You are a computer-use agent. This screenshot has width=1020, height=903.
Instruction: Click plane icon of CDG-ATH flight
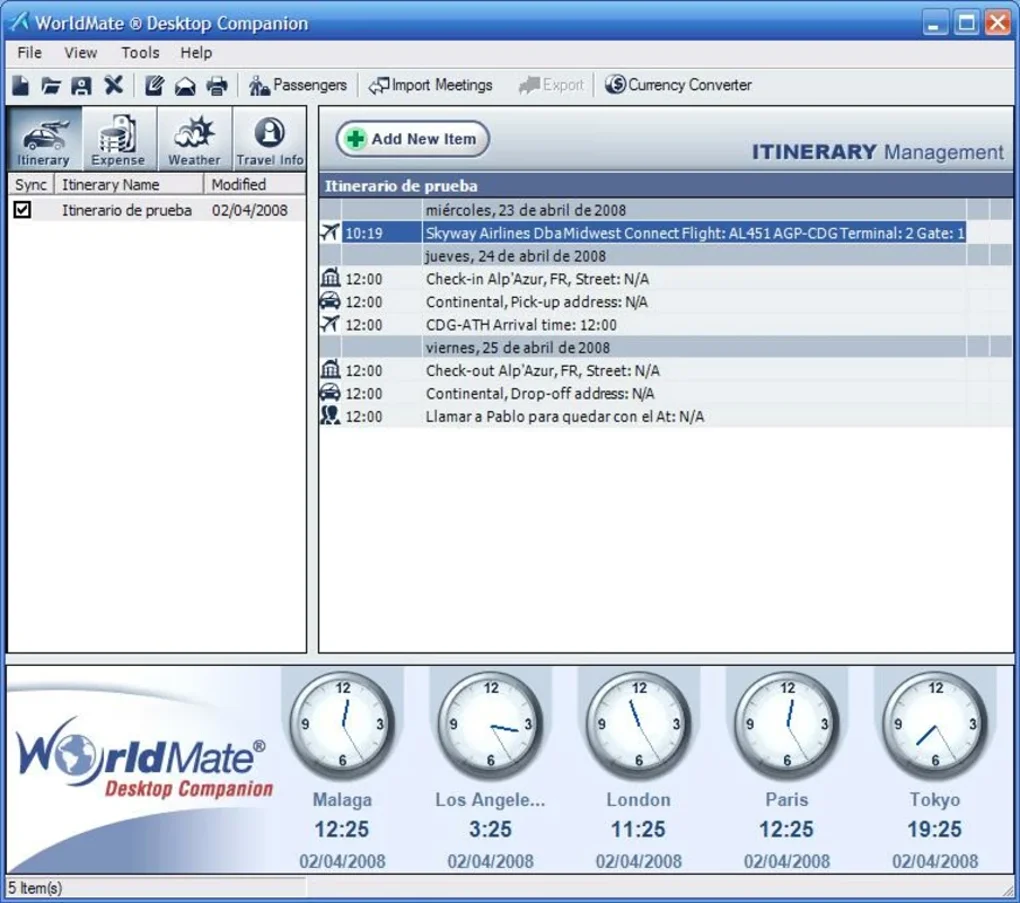pyautogui.click(x=330, y=323)
